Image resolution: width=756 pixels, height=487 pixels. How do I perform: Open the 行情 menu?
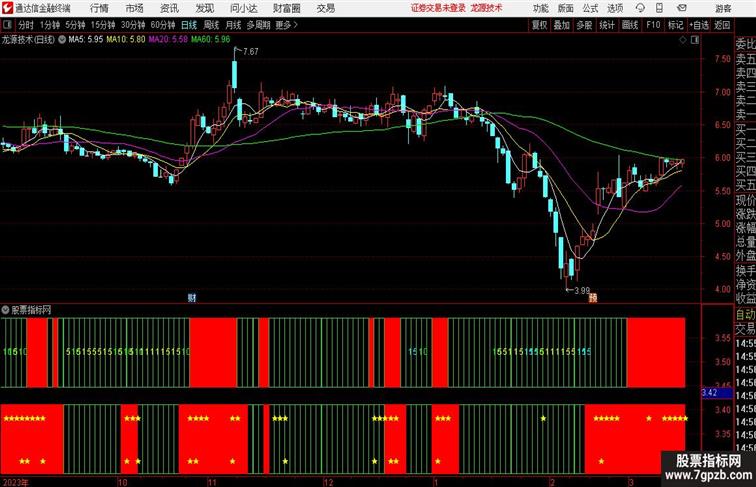tap(99, 8)
